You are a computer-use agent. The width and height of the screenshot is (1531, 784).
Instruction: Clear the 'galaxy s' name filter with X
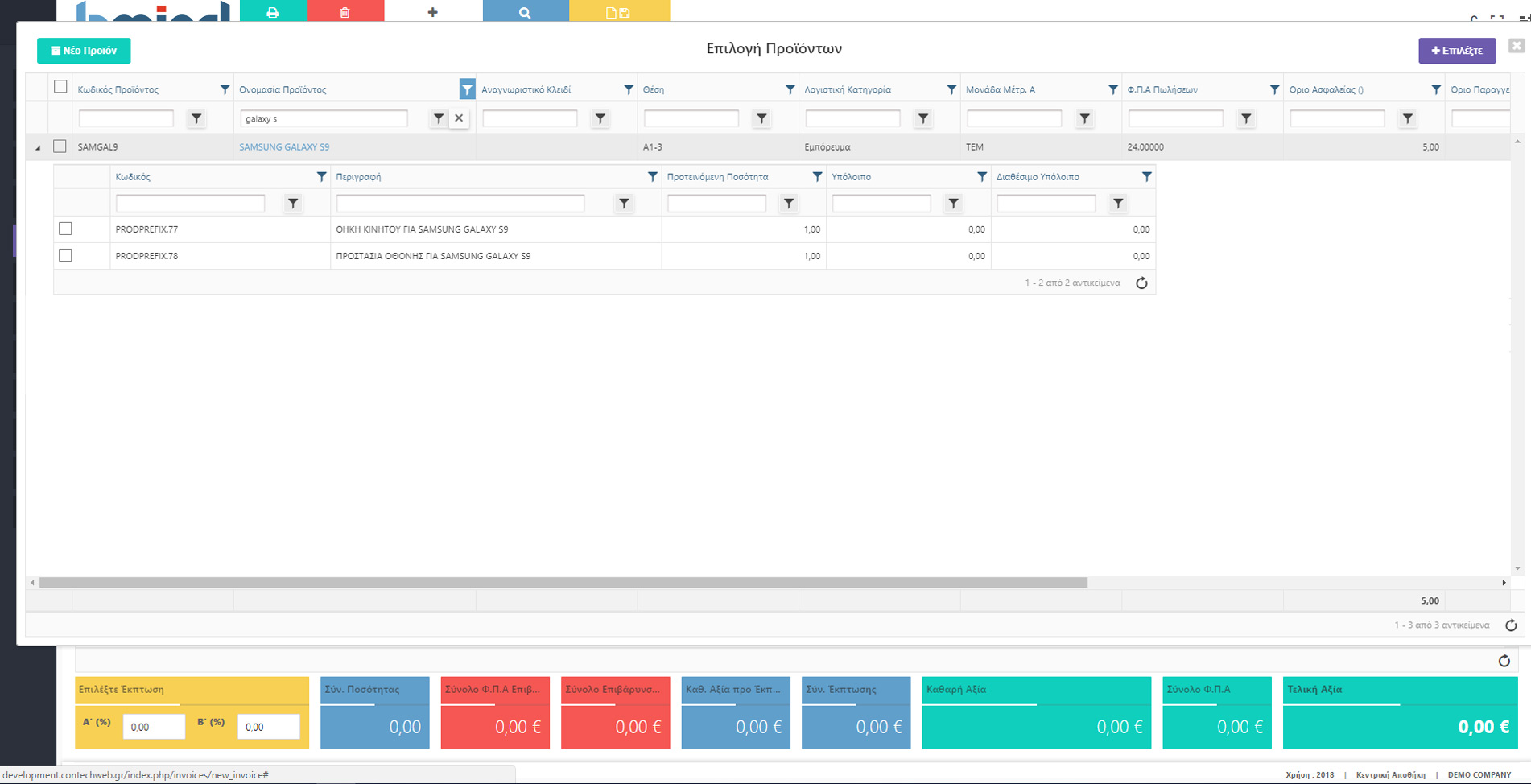coord(459,118)
